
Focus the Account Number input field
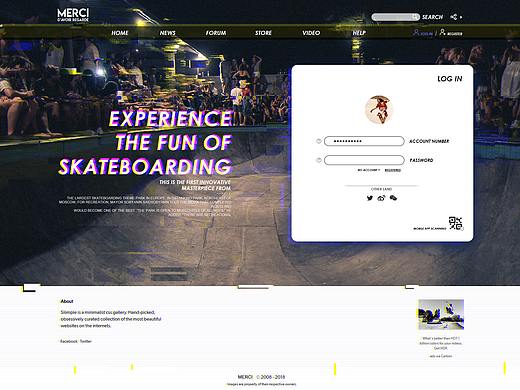click(x=364, y=141)
